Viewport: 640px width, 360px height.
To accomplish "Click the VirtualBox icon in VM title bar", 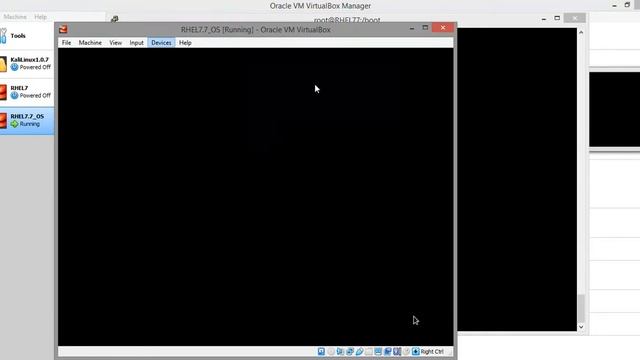I will click(x=63, y=29).
